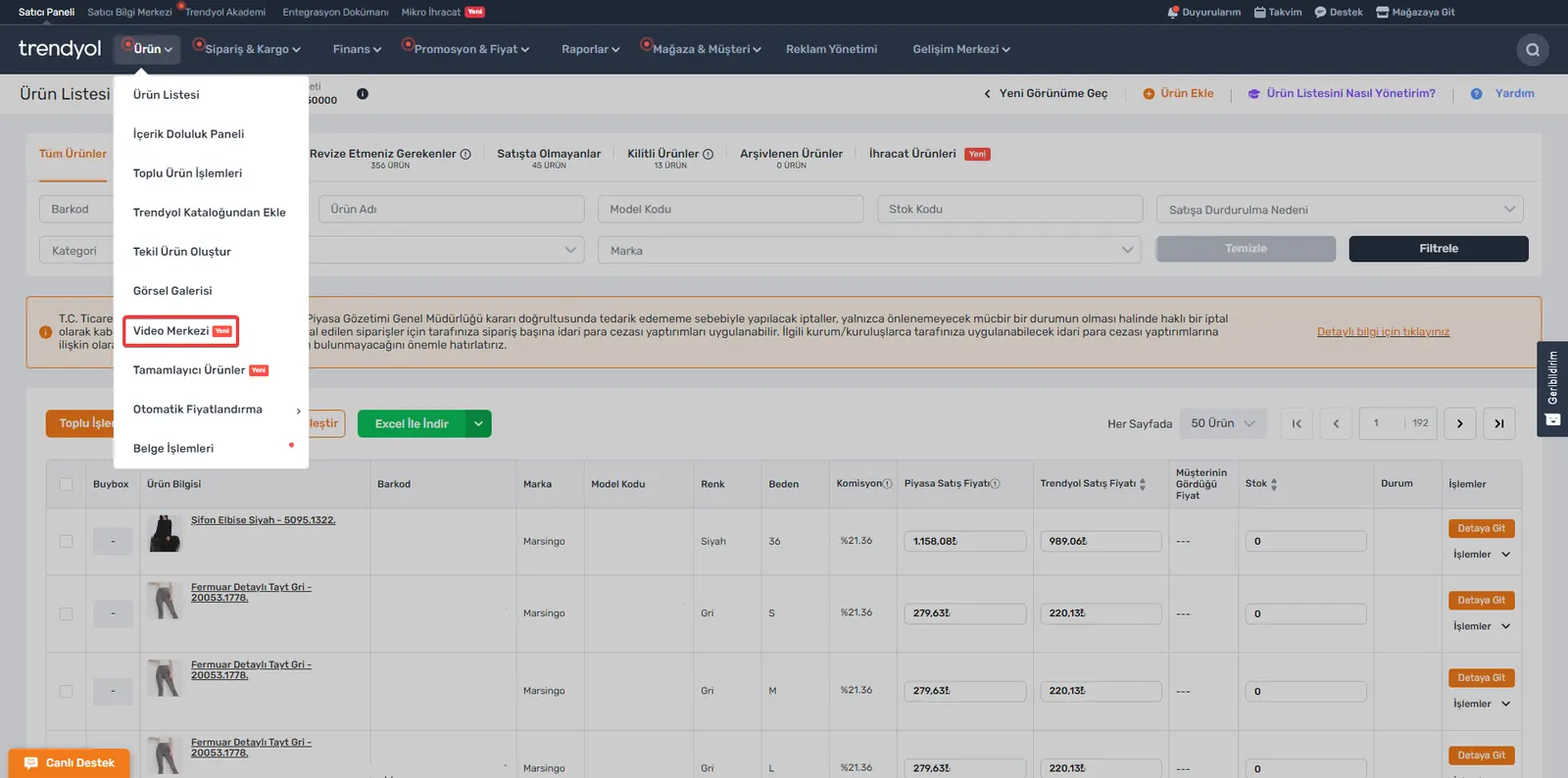
Task: Click the search magnifier icon in header
Action: click(x=1533, y=50)
